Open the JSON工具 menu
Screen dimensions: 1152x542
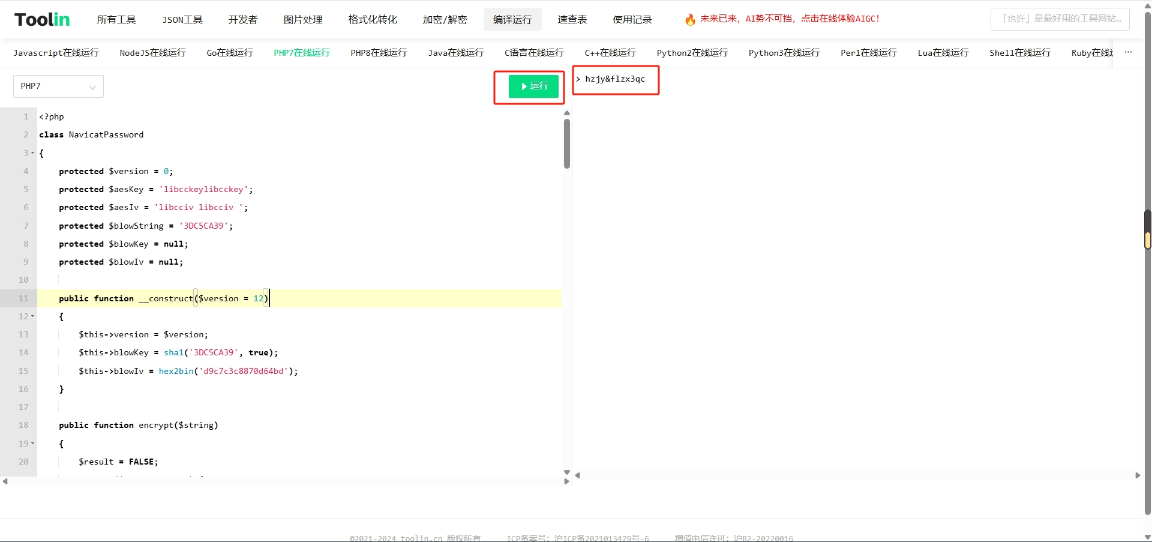click(x=182, y=19)
